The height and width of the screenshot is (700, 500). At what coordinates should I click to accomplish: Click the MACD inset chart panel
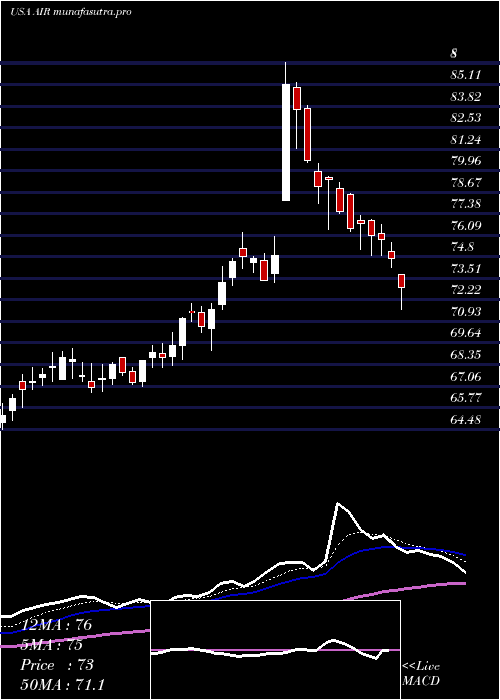pos(275,650)
